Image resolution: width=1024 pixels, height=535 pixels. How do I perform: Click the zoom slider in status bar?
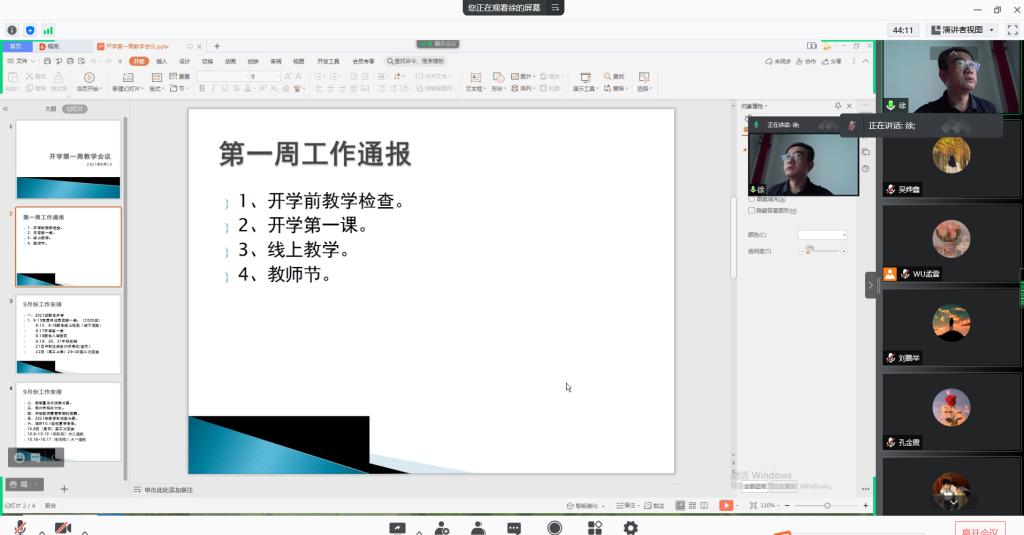click(x=826, y=505)
